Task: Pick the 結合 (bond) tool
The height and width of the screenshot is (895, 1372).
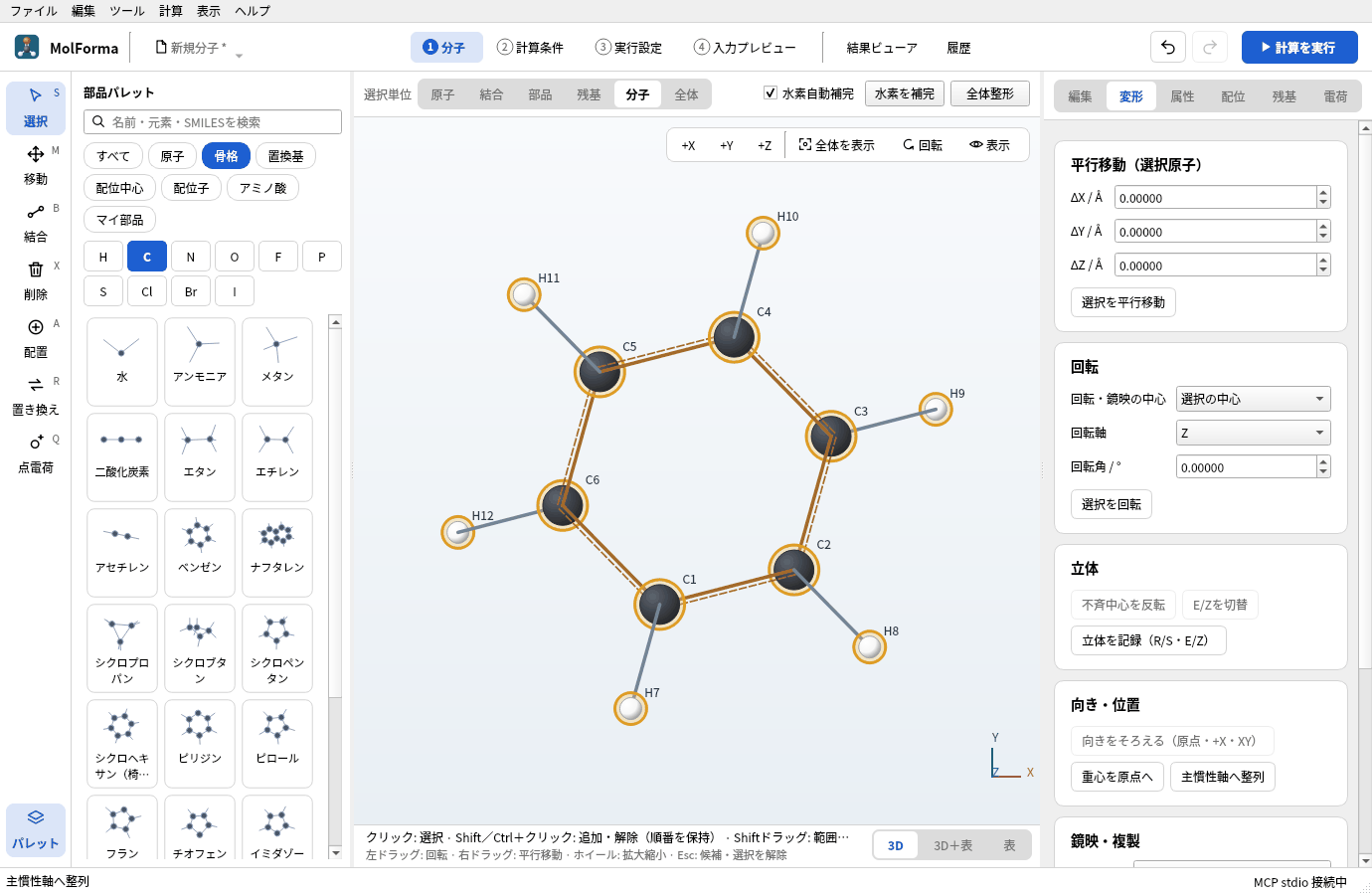Action: coord(36,223)
